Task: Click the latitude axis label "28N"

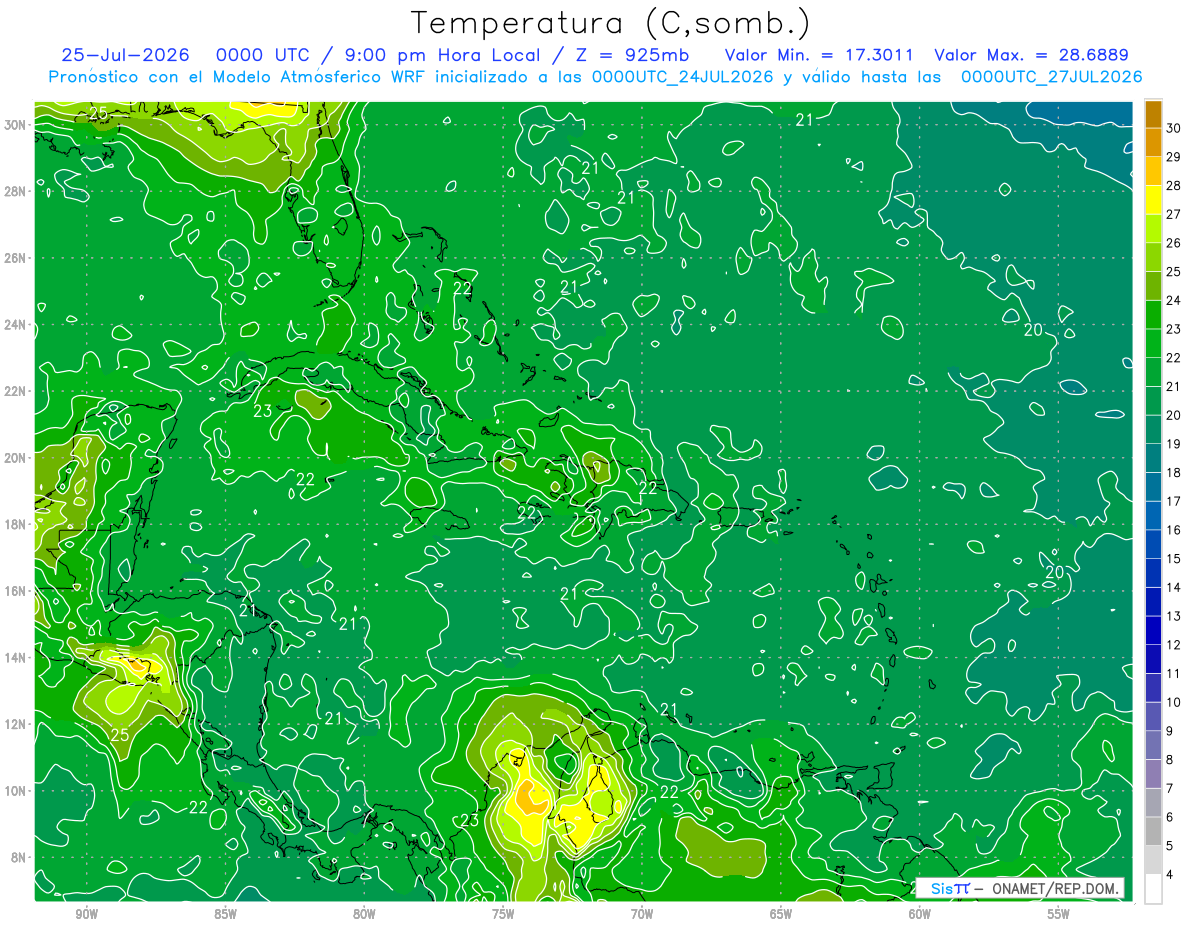Action: (15, 191)
